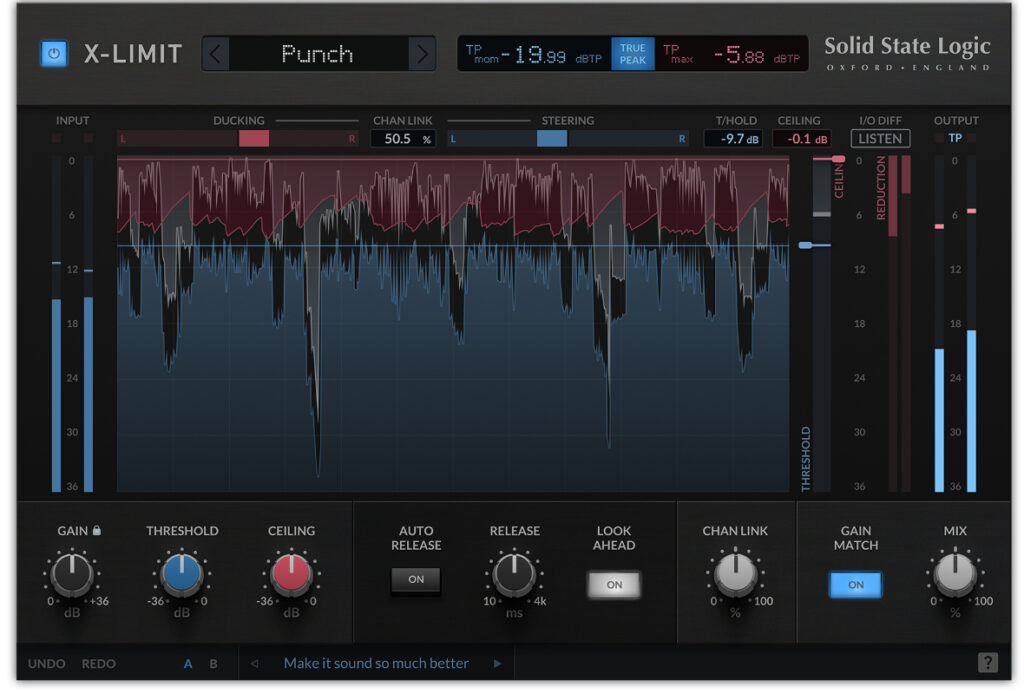Toggle the output TP indicator
The height and width of the screenshot is (700, 1024).
click(x=955, y=138)
